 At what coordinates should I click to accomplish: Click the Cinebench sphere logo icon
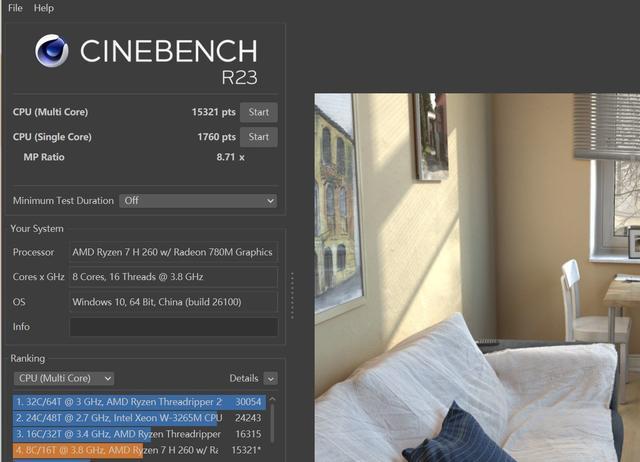[52, 51]
